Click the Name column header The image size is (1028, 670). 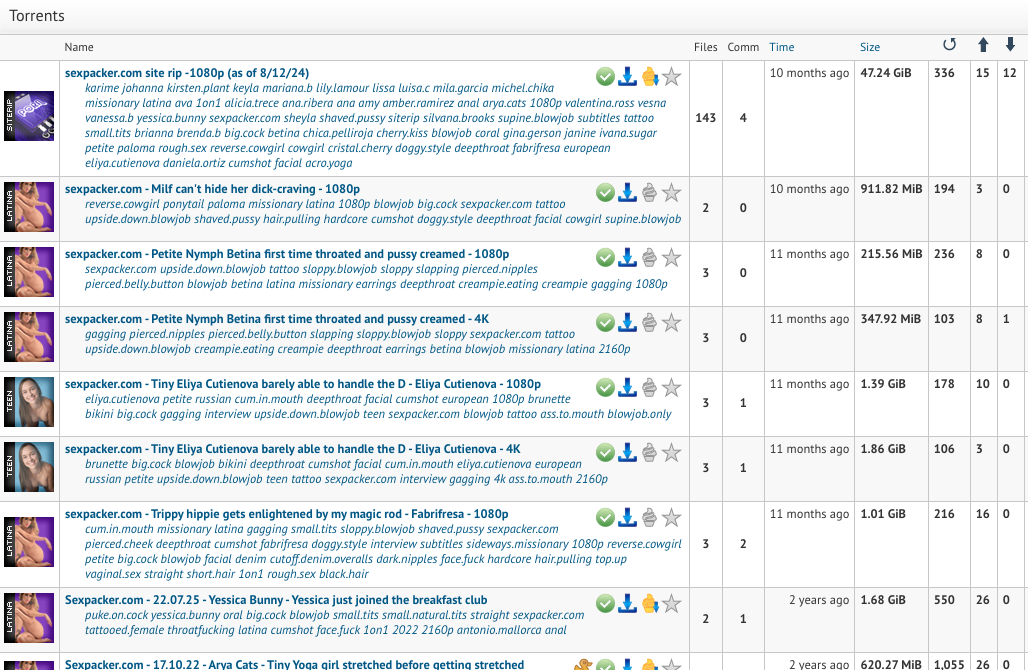tap(79, 47)
